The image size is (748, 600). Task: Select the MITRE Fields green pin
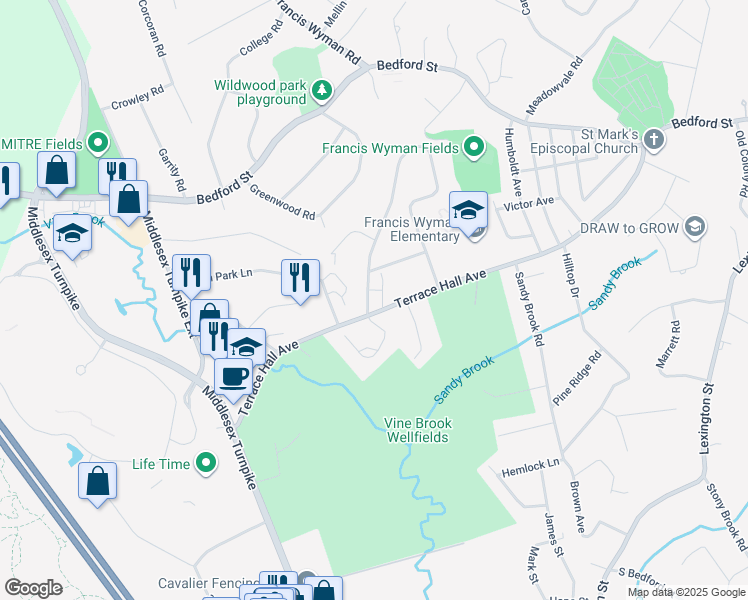98,143
